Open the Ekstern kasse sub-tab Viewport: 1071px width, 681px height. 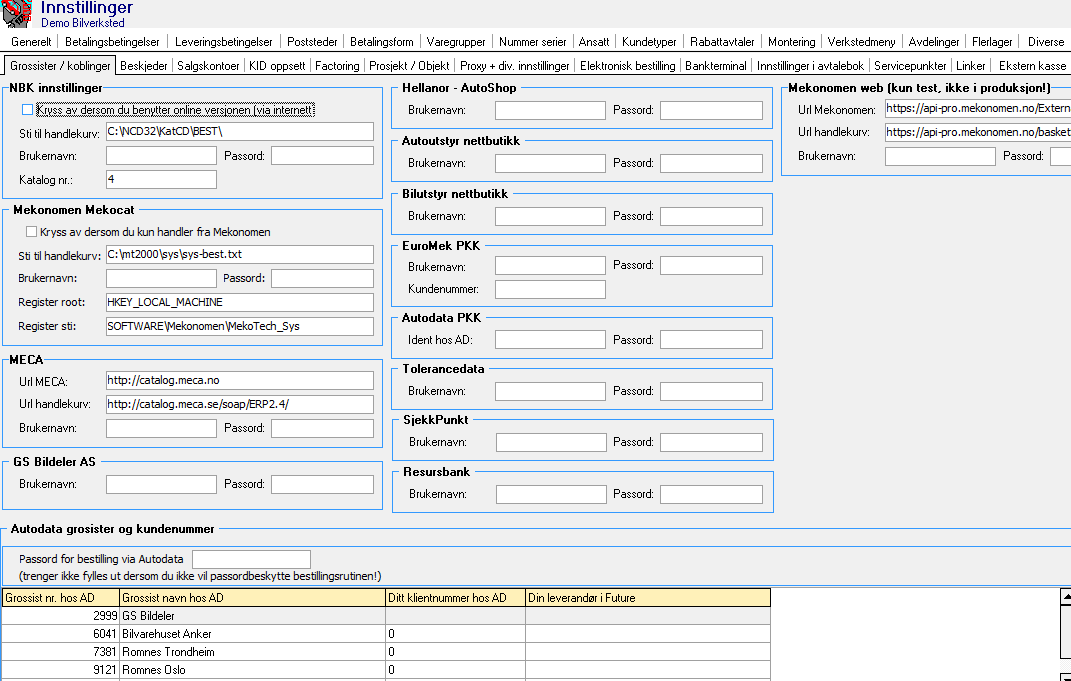pyautogui.click(x=1032, y=66)
